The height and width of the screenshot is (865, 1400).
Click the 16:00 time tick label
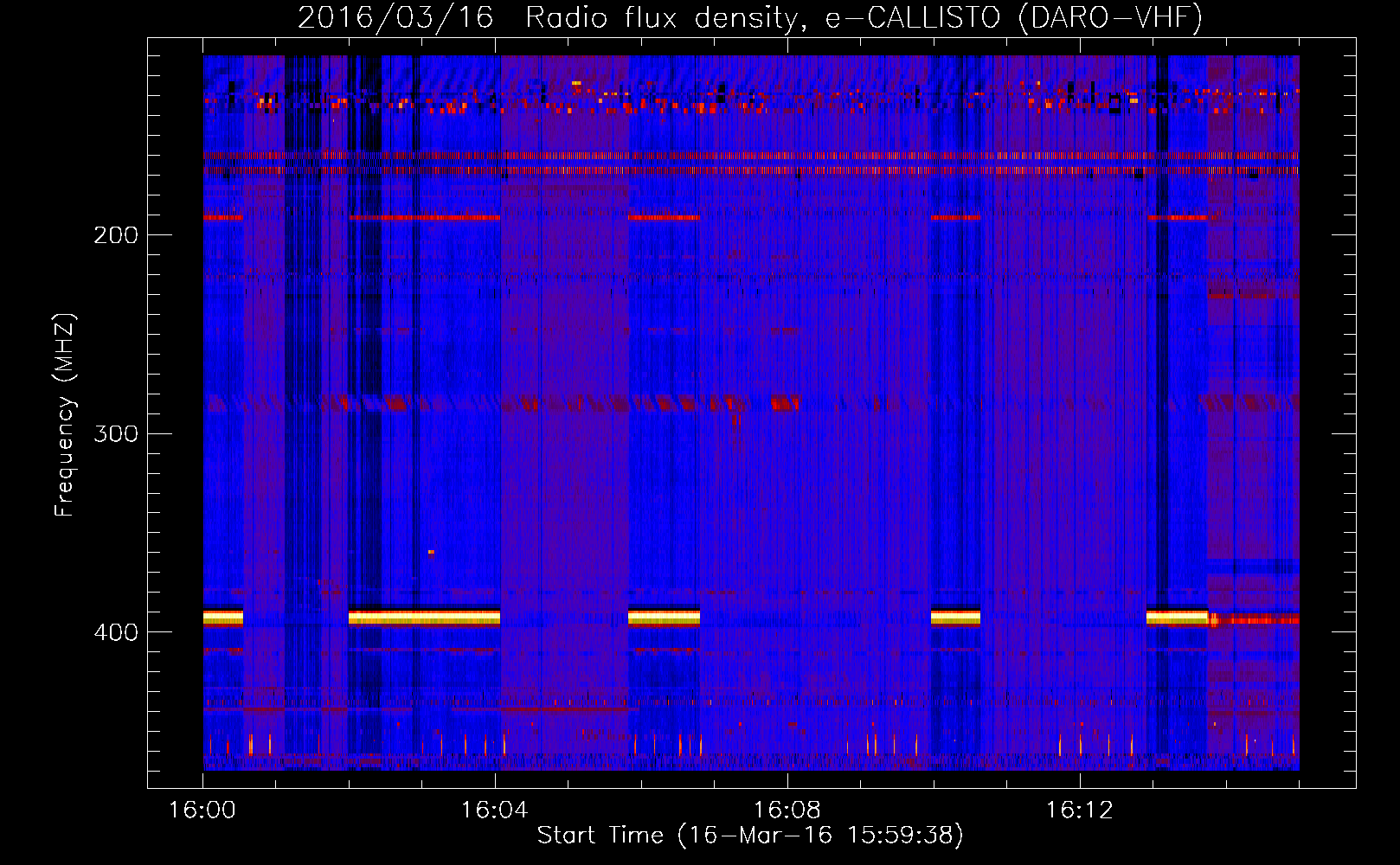[x=202, y=811]
